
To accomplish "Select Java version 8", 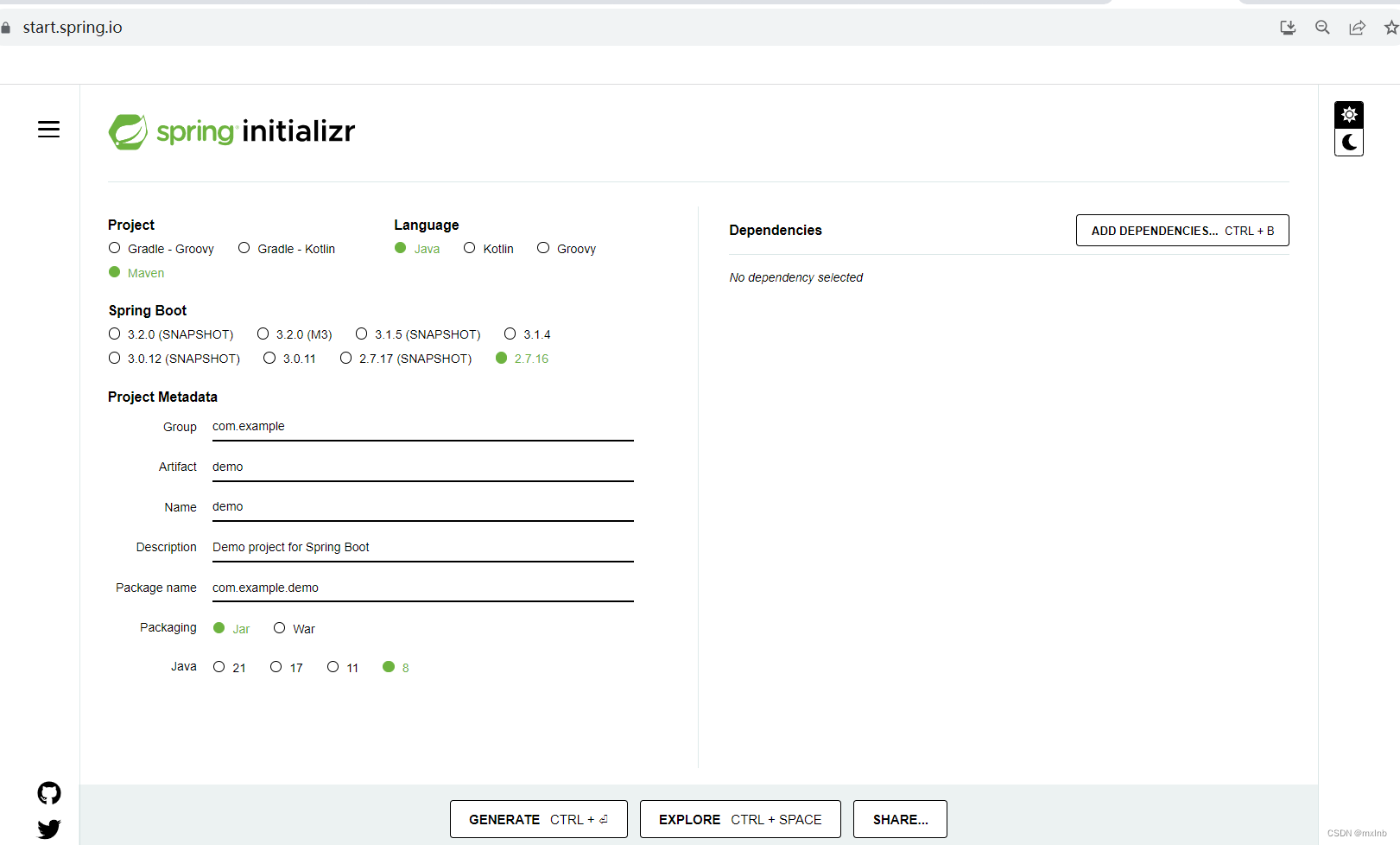I will coord(396,668).
